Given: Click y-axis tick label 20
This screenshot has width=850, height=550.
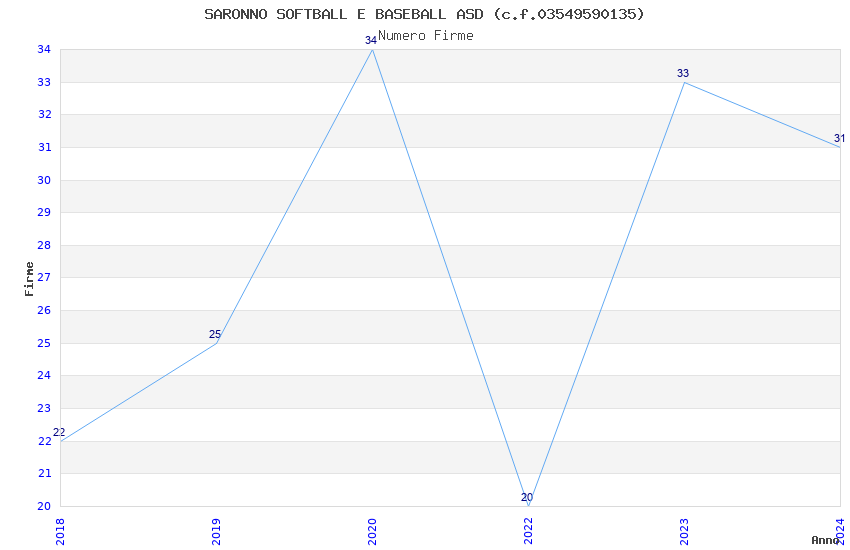Looking at the screenshot, I should (44, 507).
